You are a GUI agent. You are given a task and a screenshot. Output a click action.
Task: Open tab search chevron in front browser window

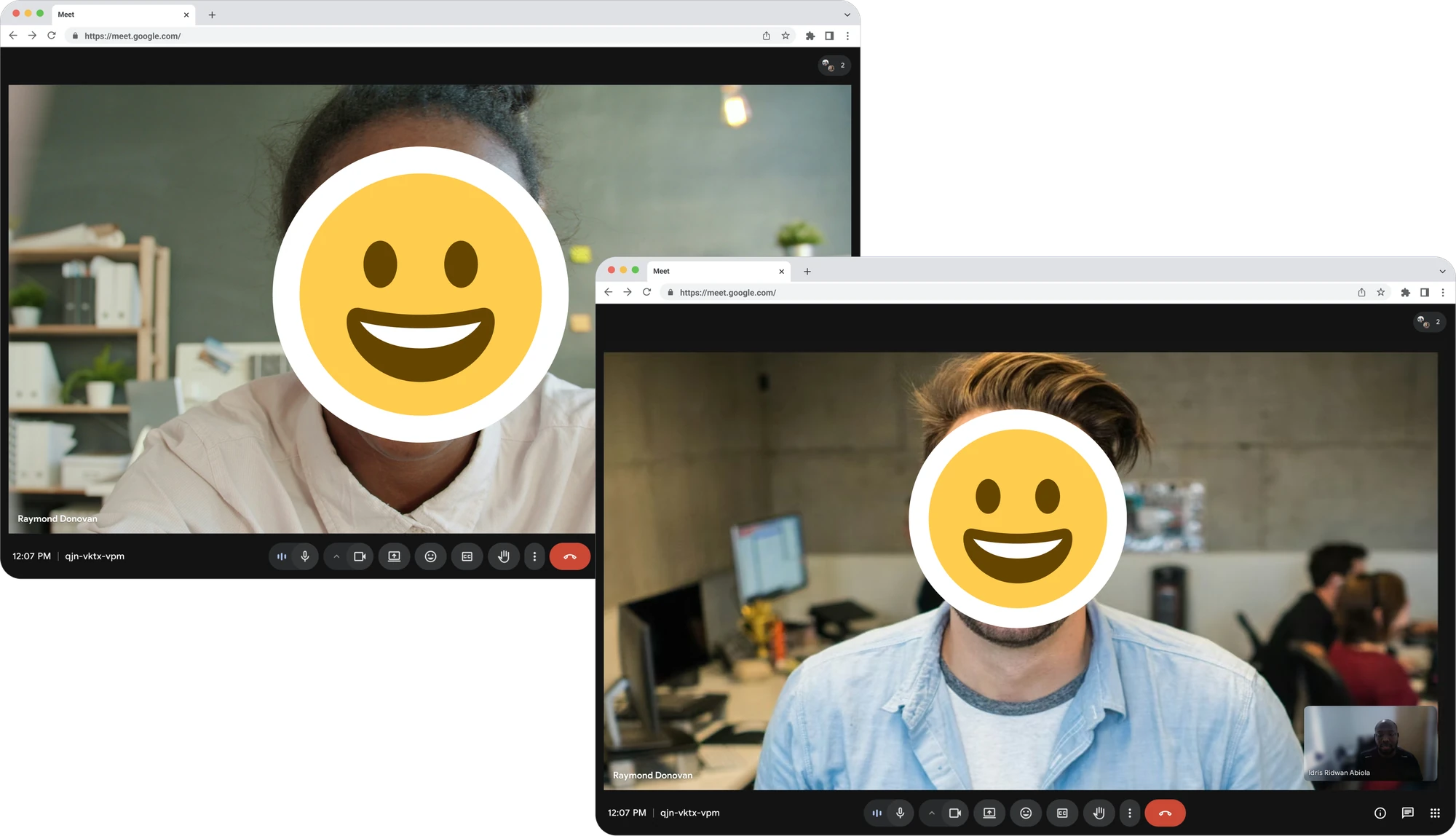click(1442, 271)
